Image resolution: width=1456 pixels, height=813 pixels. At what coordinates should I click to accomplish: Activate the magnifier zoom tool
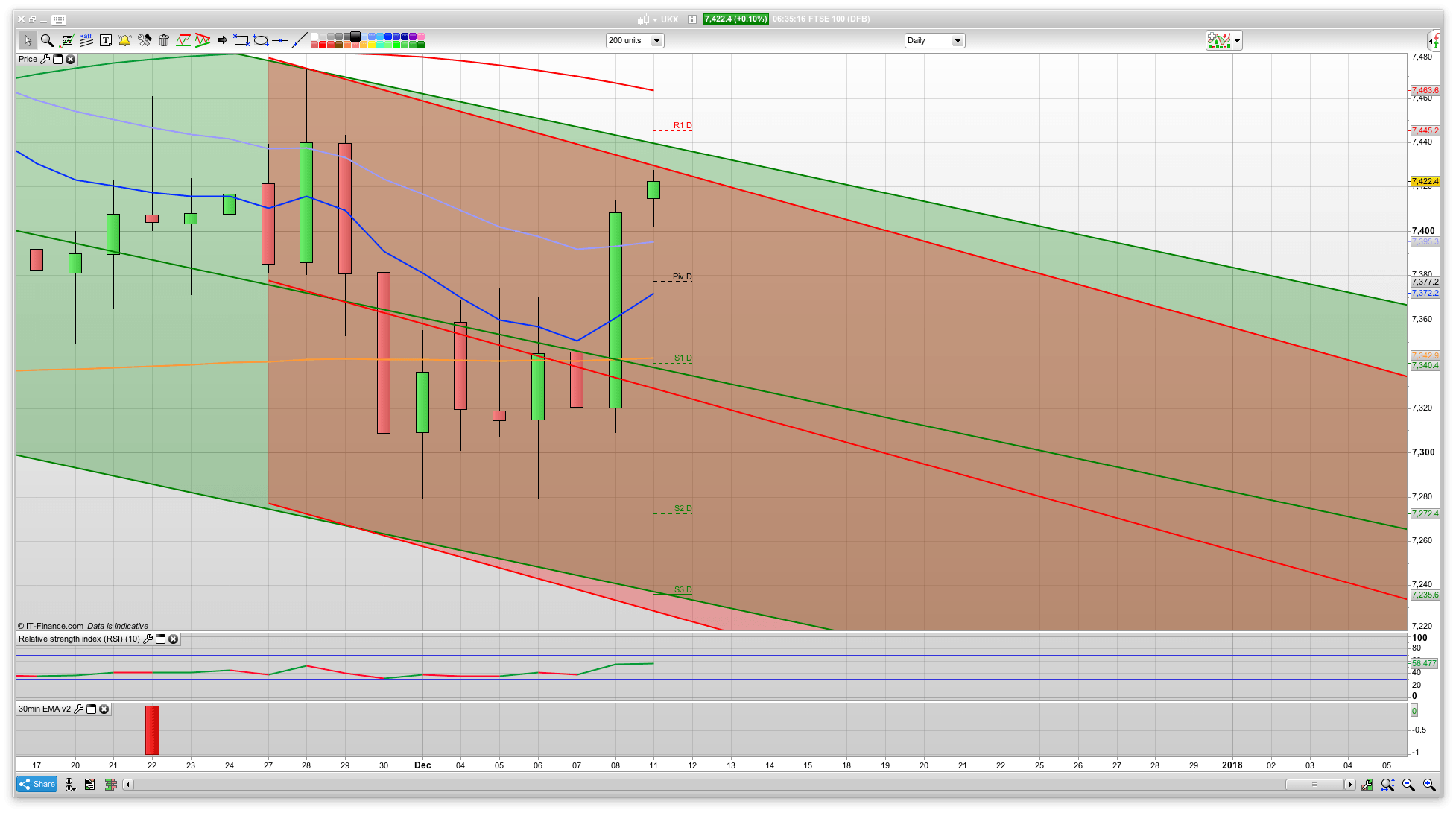pyautogui.click(x=47, y=40)
